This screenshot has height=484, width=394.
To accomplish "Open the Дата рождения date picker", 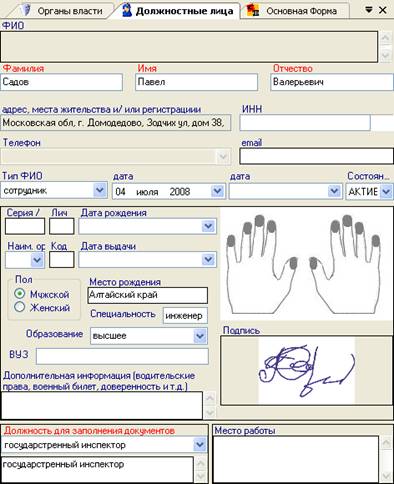I will pyautogui.click(x=208, y=226).
